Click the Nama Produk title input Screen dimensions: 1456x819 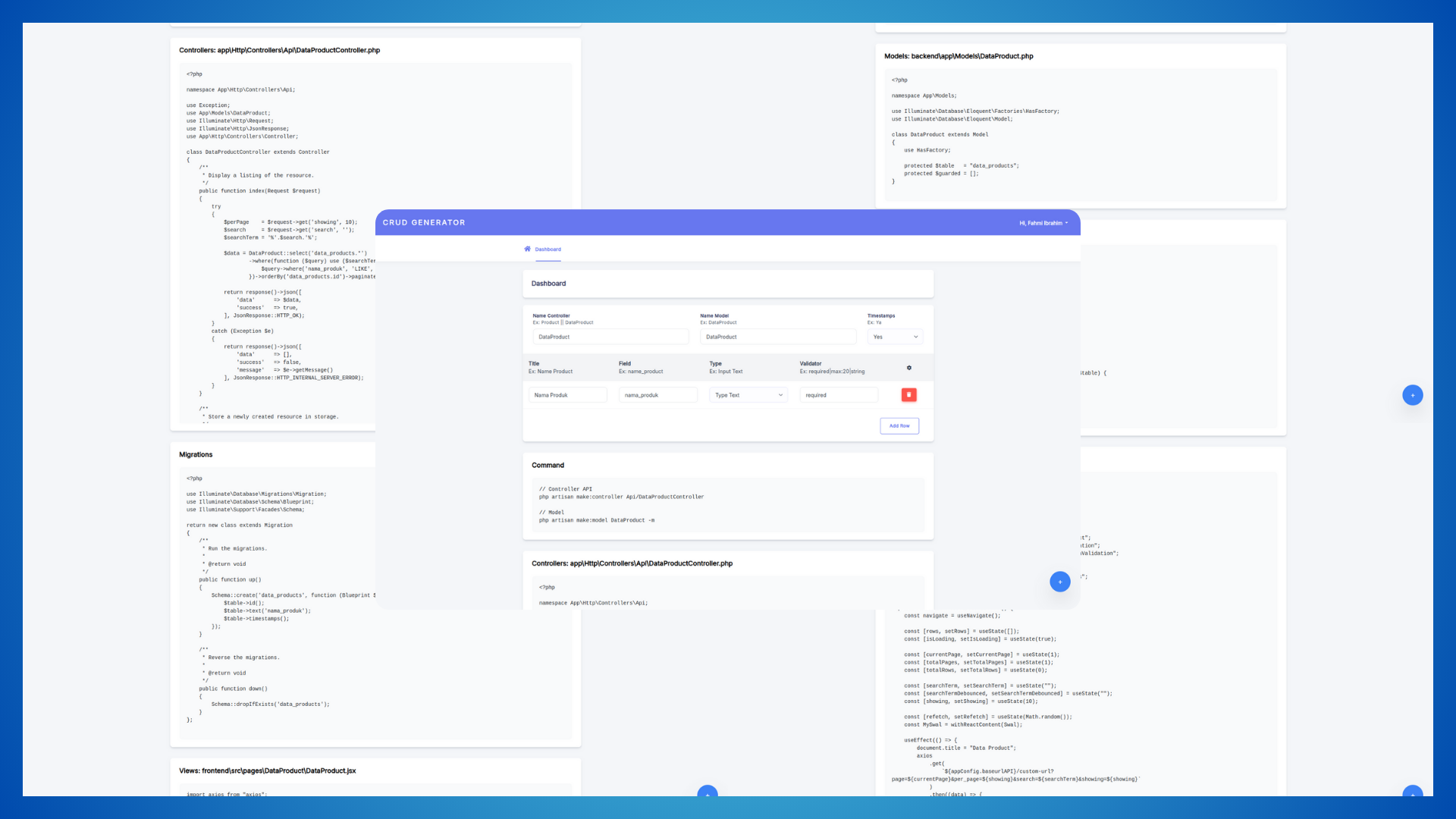pyautogui.click(x=567, y=395)
